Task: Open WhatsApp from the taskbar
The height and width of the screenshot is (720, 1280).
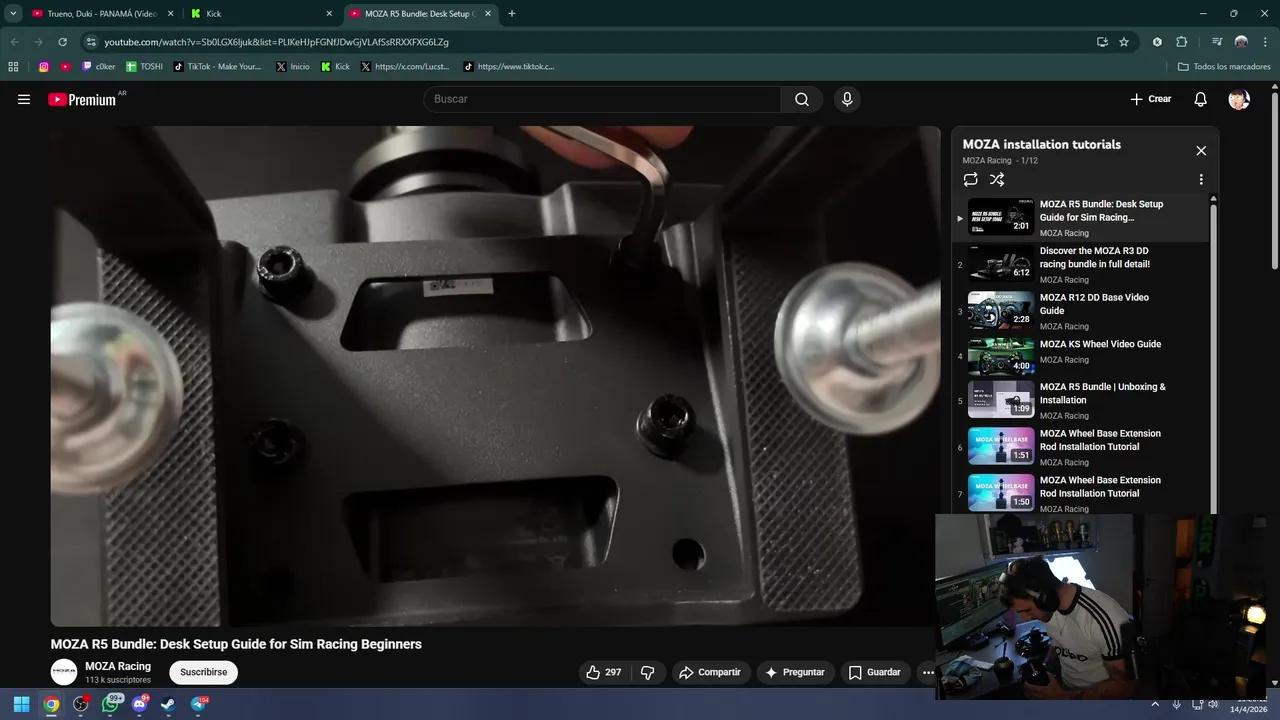Action: coord(111,704)
